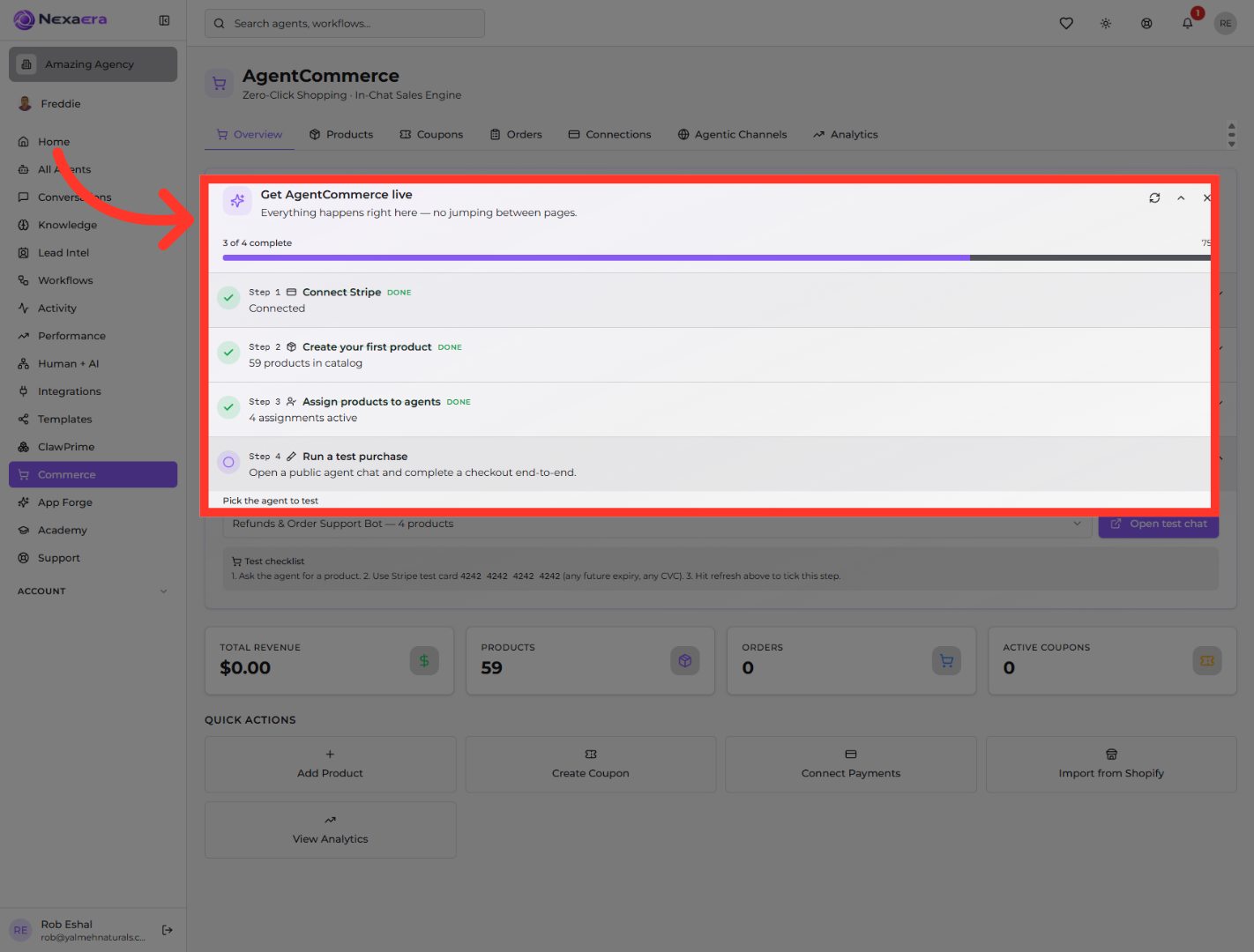This screenshot has width=1254, height=952.
Task: Open Human + AI in sidebar
Action: tap(93, 364)
